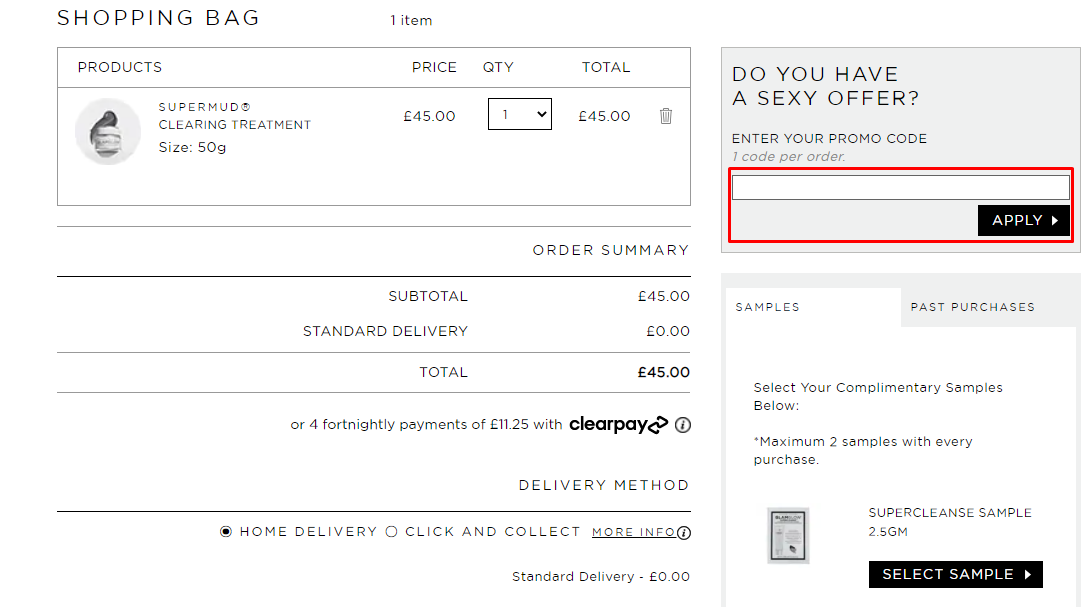Select the CLICK AND COLLECT option
1082x607 pixels.
(391, 532)
